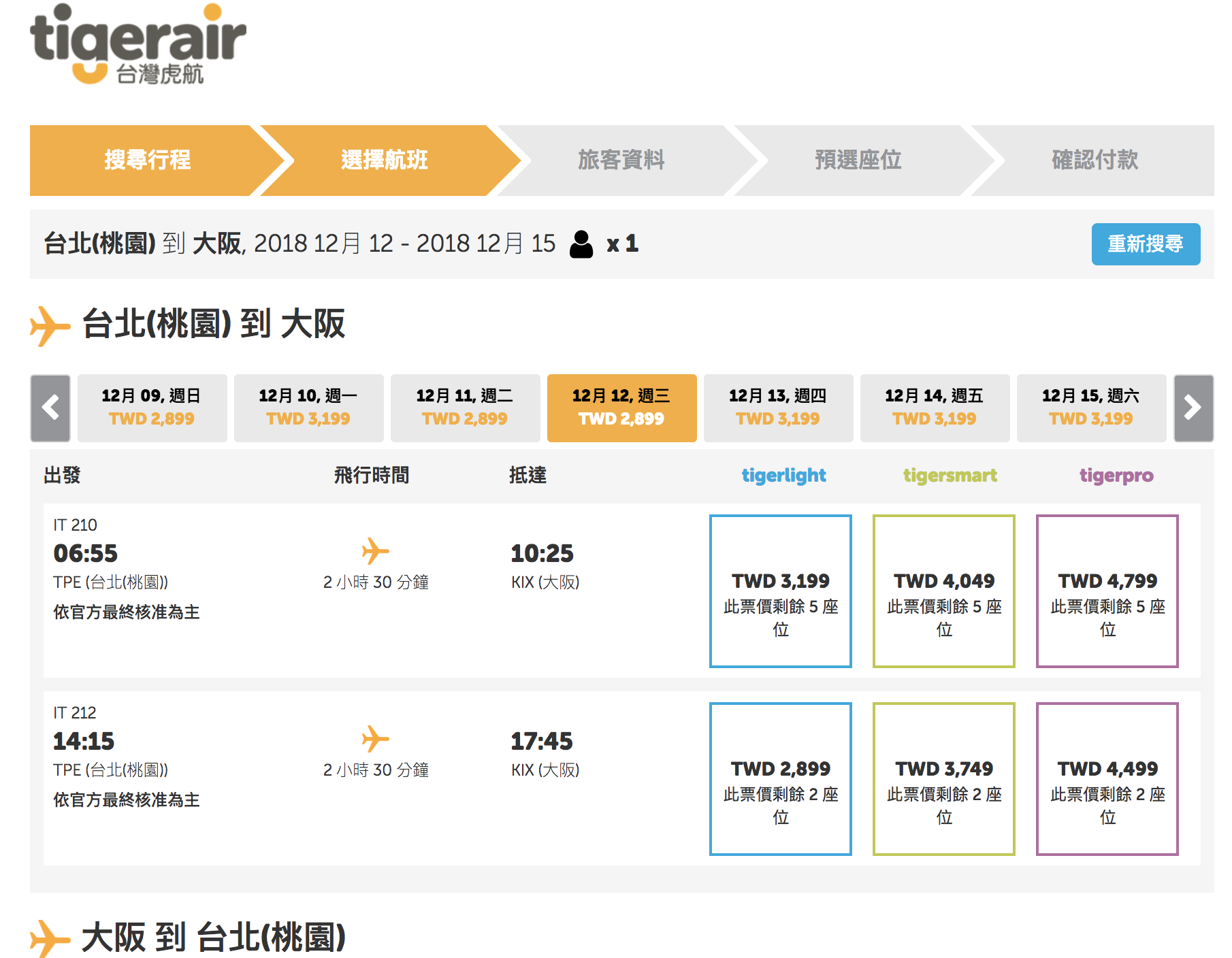Image resolution: width=1232 pixels, height=958 pixels.
Task: Choose tigerlight fare TWD 3,199 for IT 210
Action: 781,591
